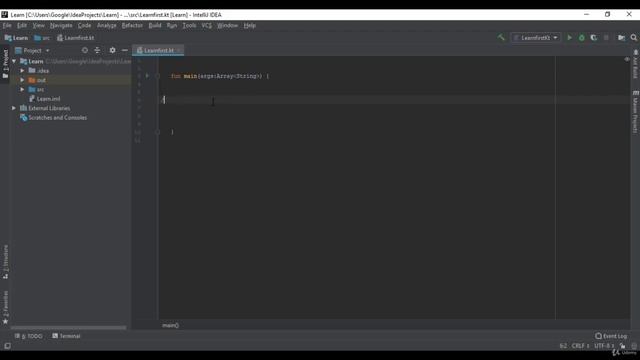Image resolution: width=640 pixels, height=360 pixels.
Task: Open the Navigate menu
Action: pyautogui.click(x=61, y=25)
